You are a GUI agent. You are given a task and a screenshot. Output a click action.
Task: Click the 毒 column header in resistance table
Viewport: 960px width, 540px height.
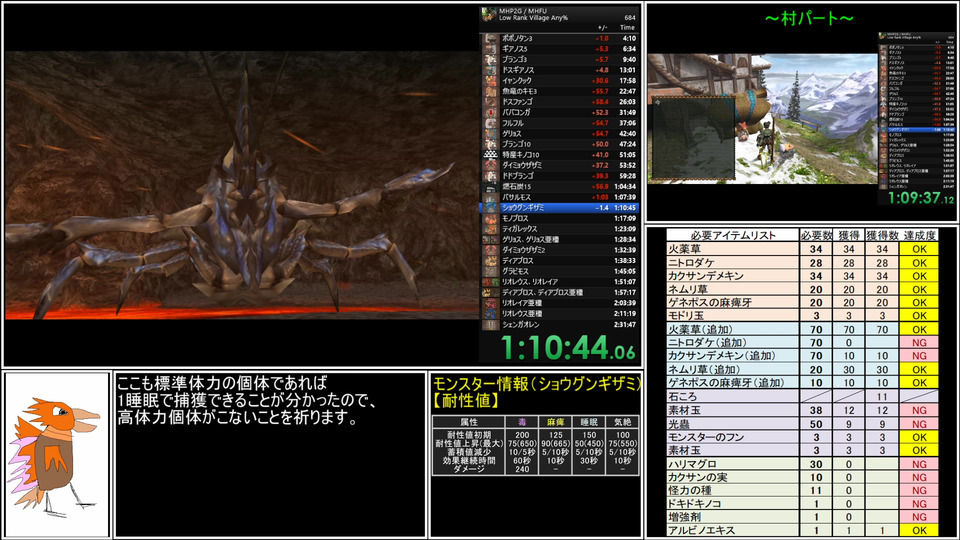(x=522, y=422)
